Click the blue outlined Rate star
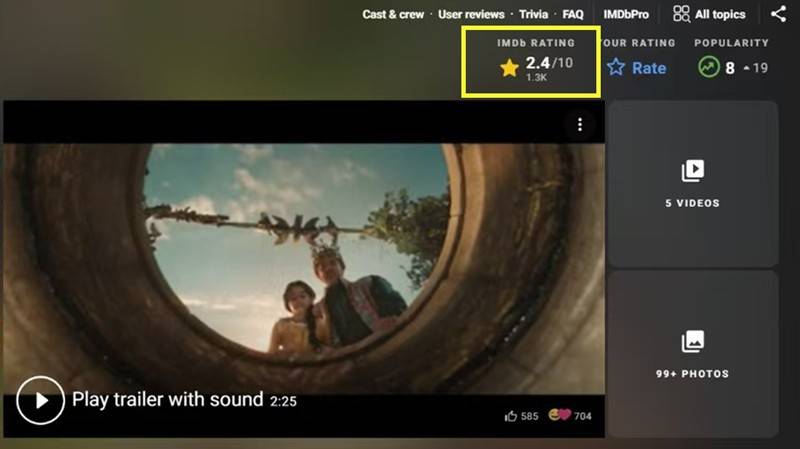 tap(616, 68)
